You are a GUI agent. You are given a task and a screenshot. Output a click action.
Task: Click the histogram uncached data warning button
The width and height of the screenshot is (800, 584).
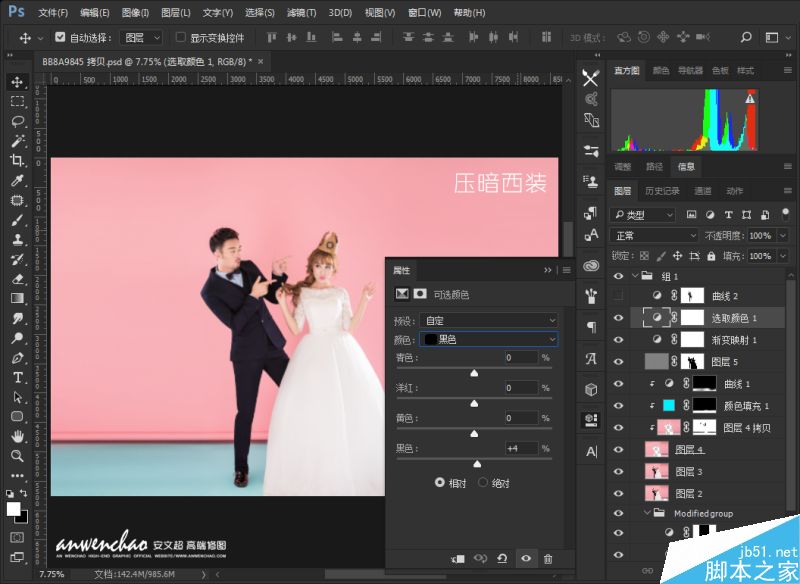point(750,99)
